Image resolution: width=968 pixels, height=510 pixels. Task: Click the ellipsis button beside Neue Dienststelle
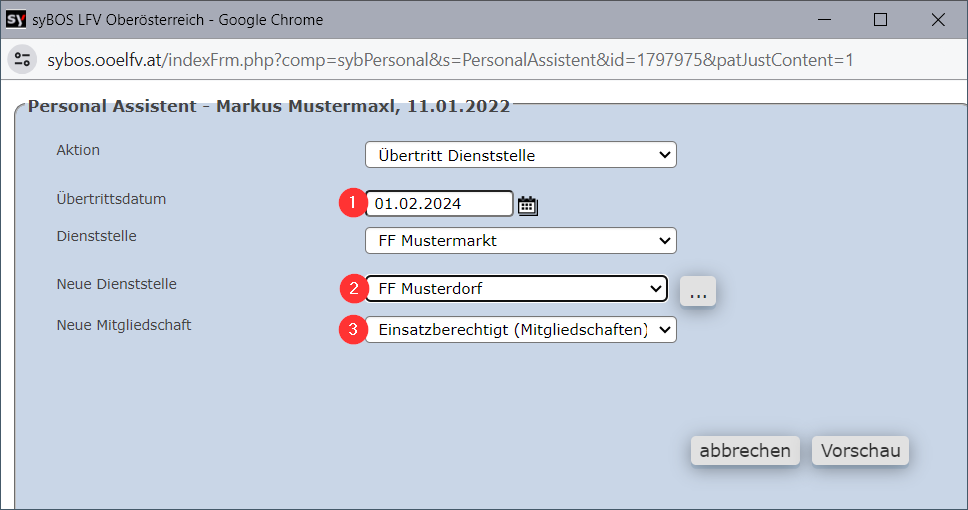tap(698, 291)
